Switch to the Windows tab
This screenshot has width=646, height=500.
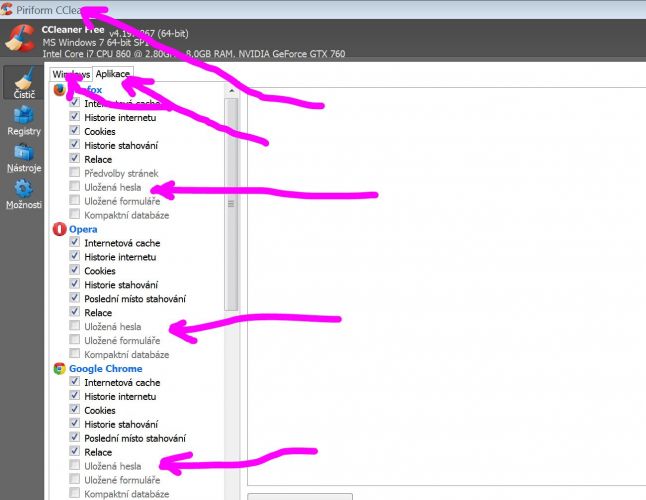tap(71, 74)
